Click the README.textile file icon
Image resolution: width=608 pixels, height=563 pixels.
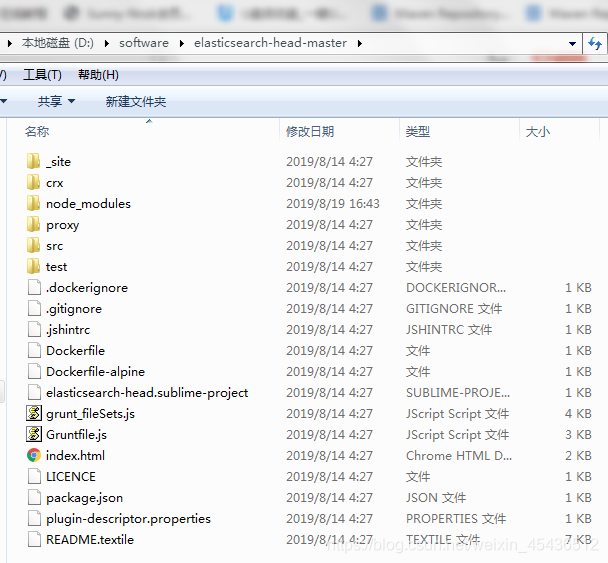tap(34, 539)
